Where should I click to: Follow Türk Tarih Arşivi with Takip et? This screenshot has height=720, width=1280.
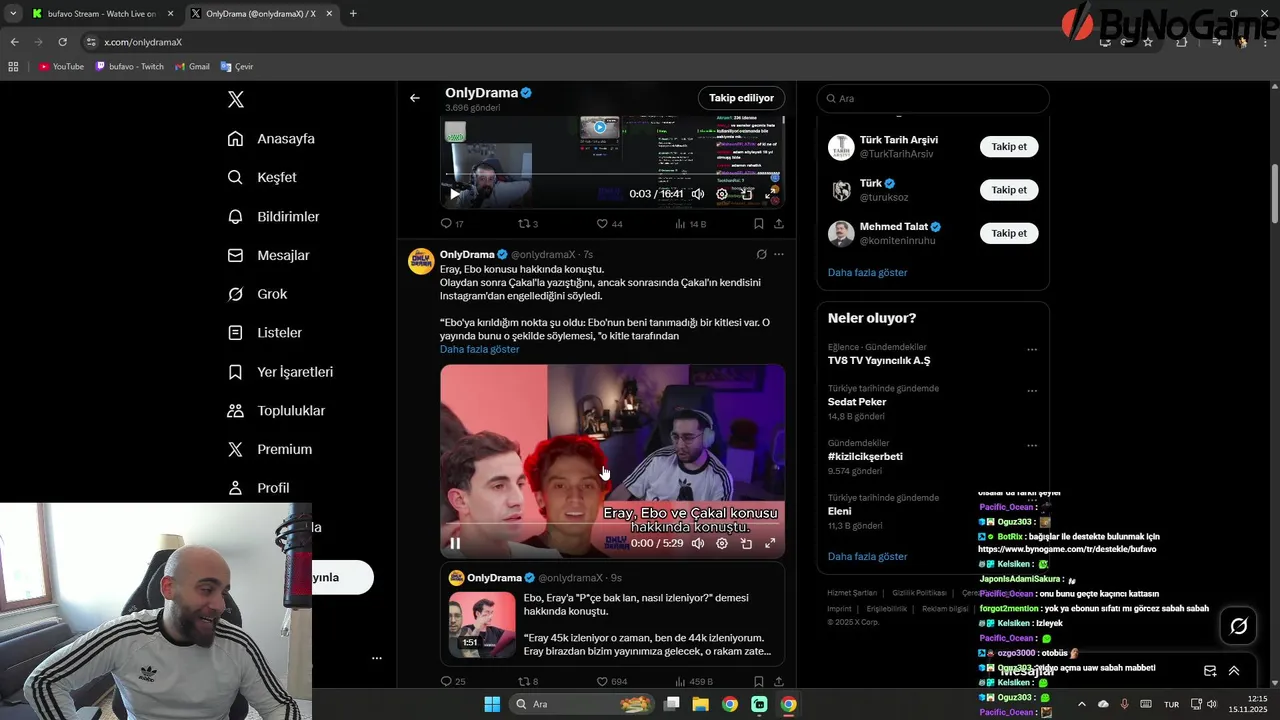coord(1009,146)
